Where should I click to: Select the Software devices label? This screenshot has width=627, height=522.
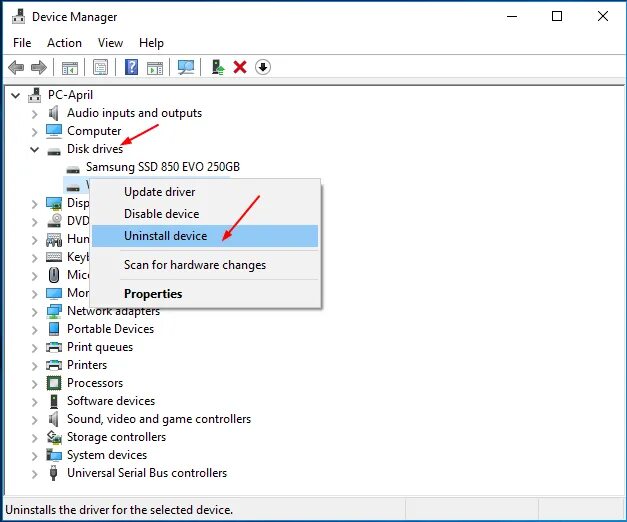[x=111, y=401]
